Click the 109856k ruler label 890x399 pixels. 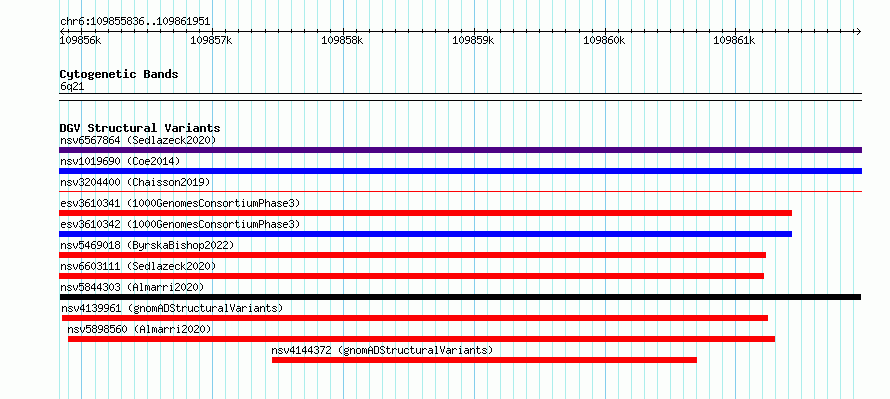pos(80,41)
